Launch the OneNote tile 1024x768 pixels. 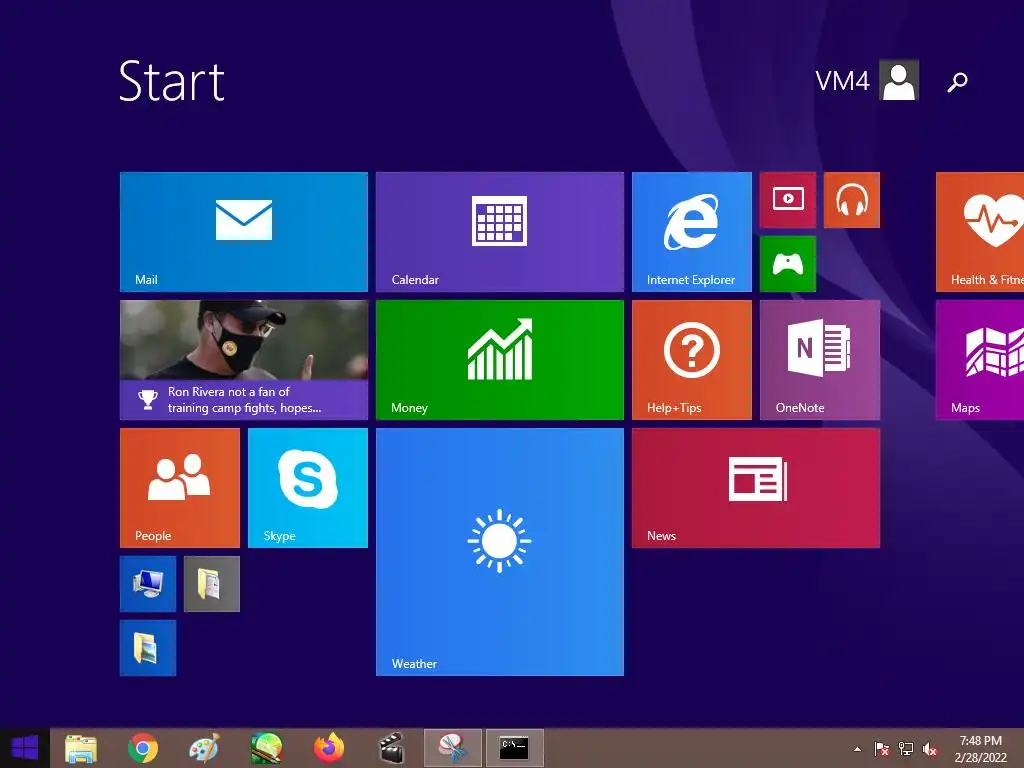click(x=820, y=360)
